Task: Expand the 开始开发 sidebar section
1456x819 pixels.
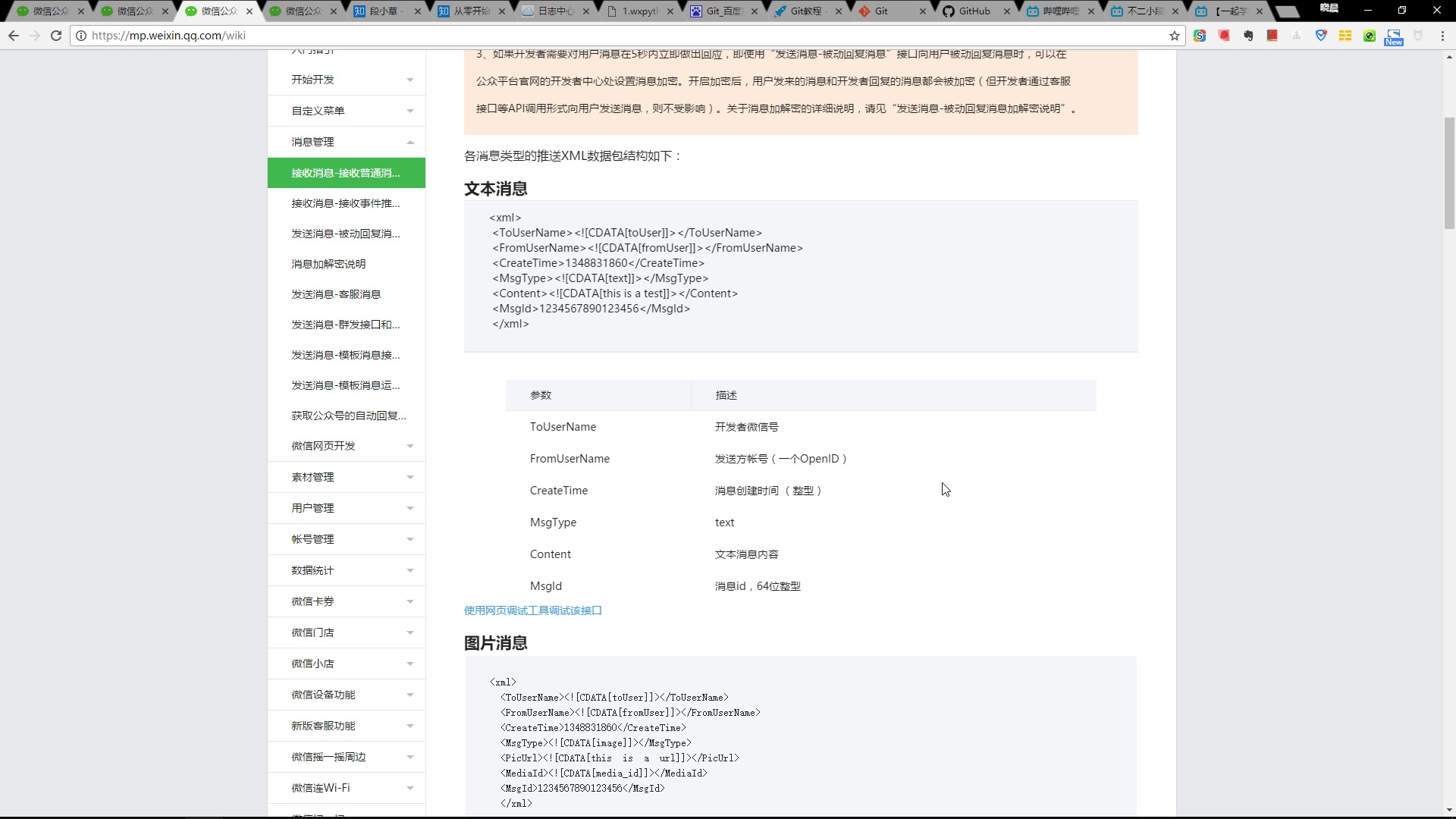Action: (x=347, y=80)
